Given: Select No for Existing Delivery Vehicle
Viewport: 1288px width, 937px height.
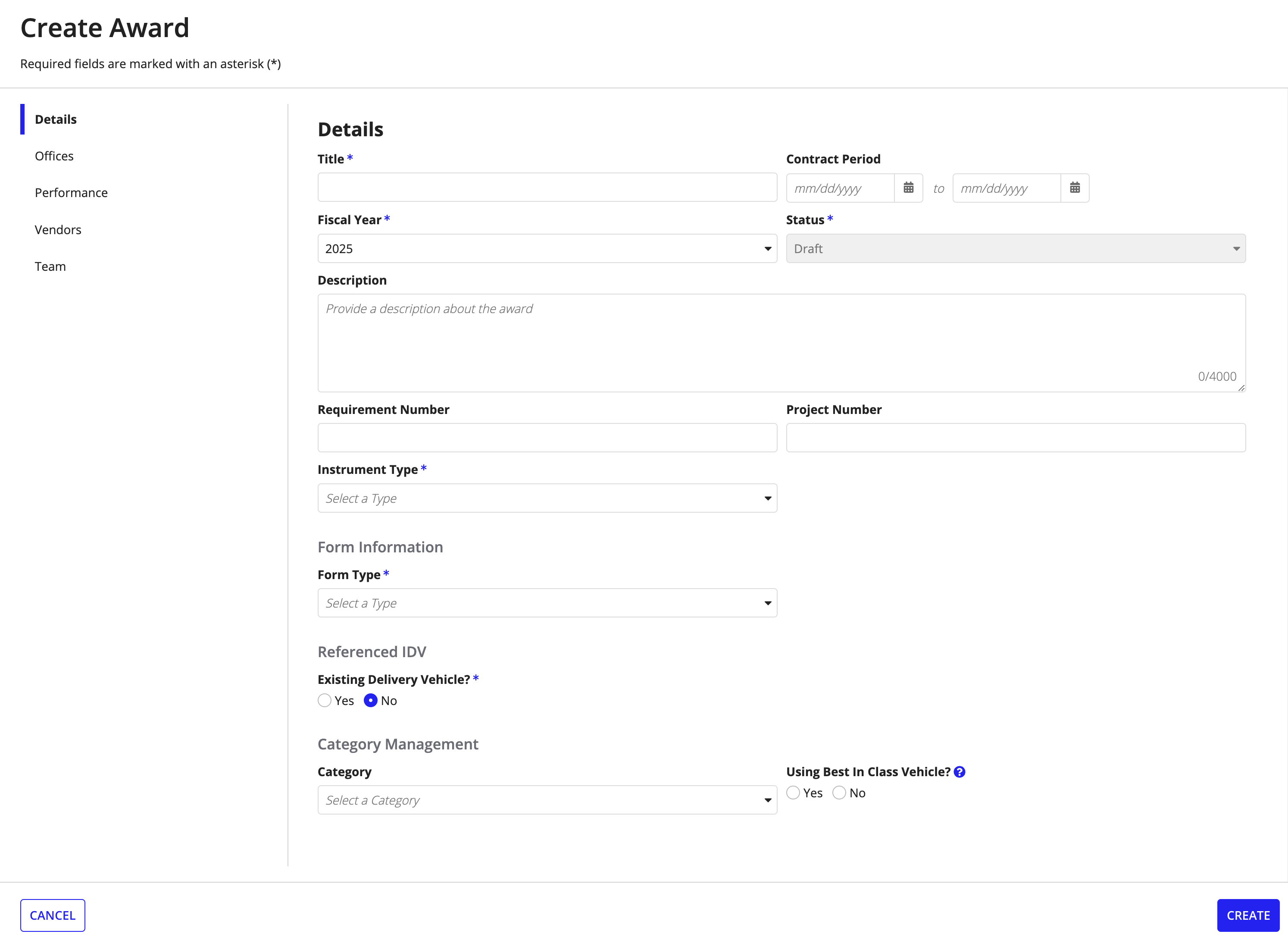Looking at the screenshot, I should (370, 700).
